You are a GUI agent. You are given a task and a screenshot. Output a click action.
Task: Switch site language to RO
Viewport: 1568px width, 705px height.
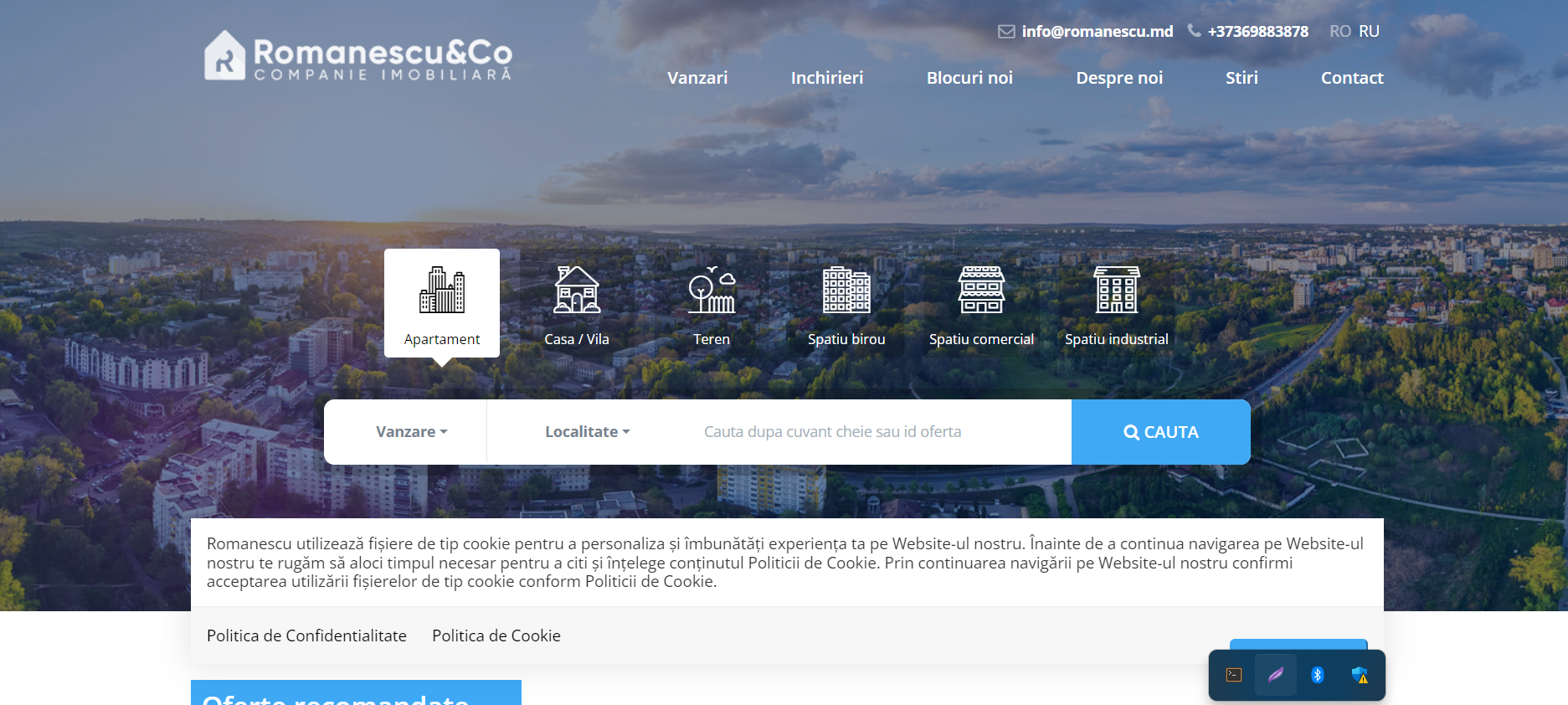pyautogui.click(x=1339, y=31)
